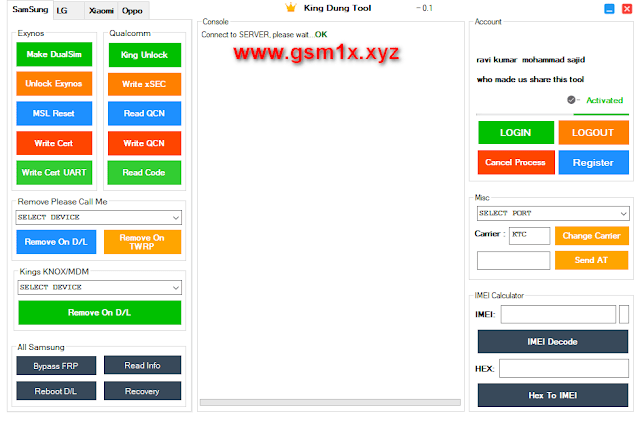Click the account progress bar under Activated
The height and width of the screenshot is (422, 640).
(x=552, y=115)
